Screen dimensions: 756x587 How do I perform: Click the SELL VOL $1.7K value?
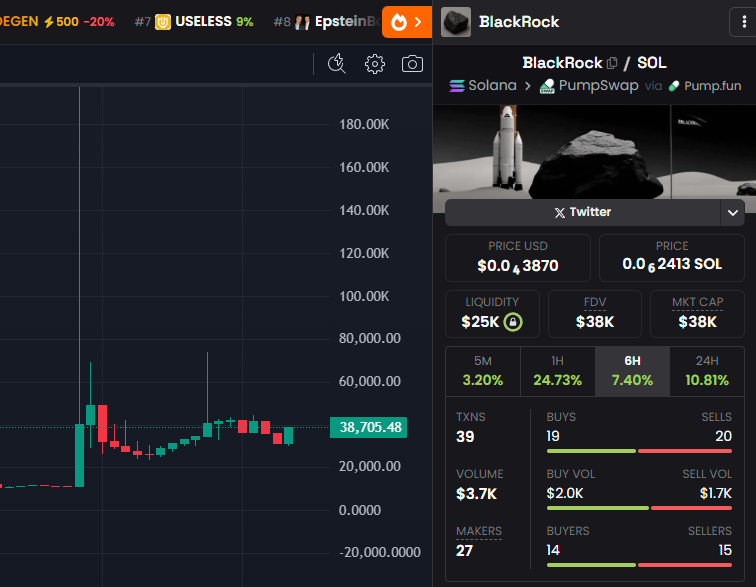point(716,493)
